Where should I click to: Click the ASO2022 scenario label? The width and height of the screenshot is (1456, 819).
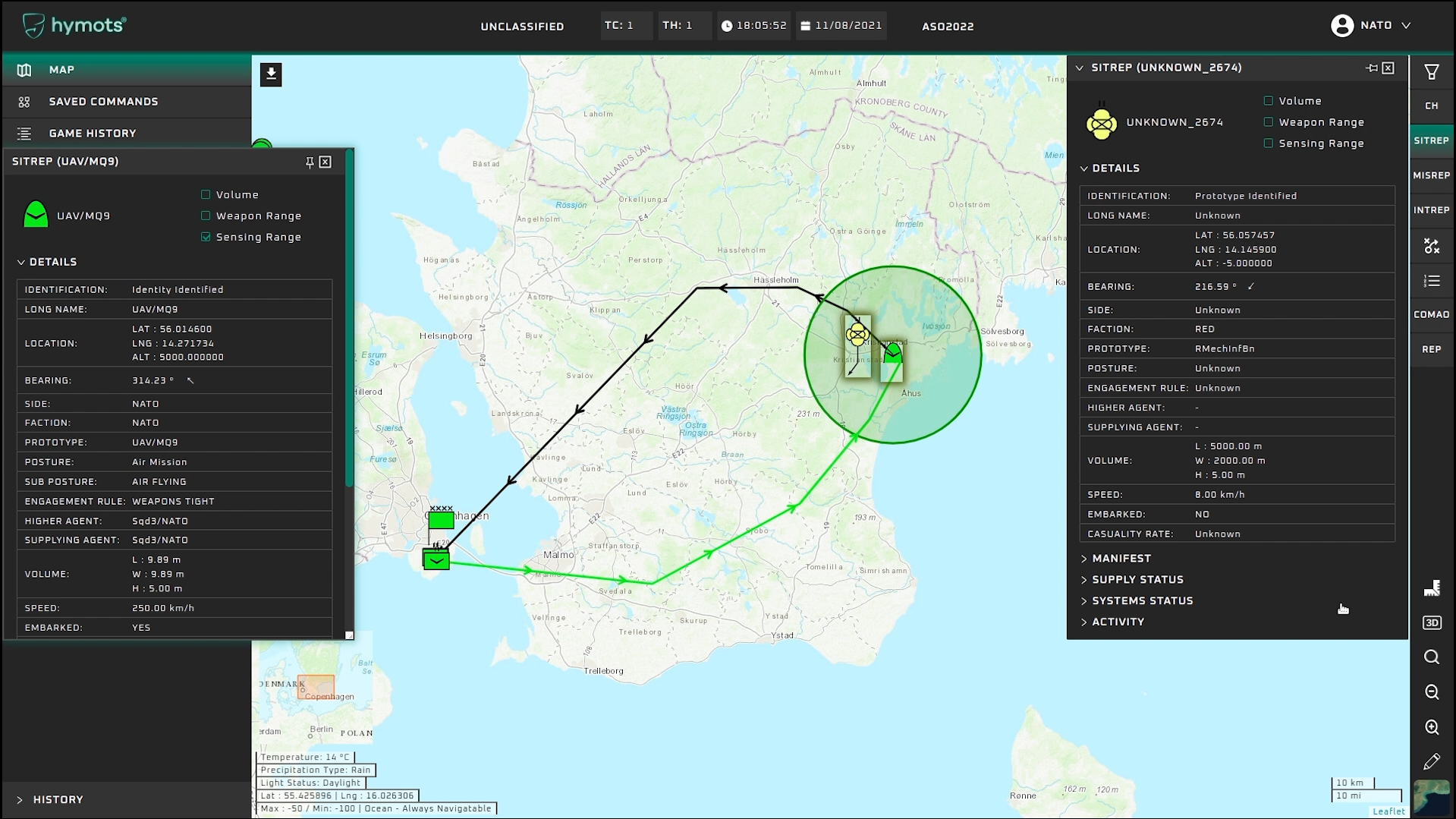click(948, 27)
